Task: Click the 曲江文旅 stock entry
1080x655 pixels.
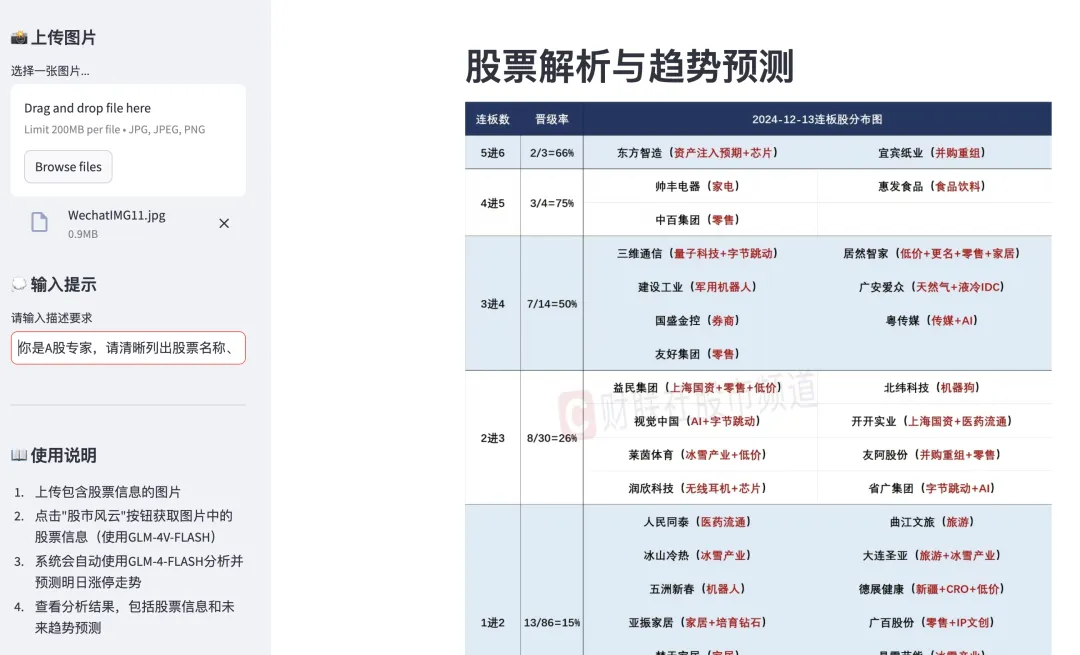Action: click(x=932, y=522)
